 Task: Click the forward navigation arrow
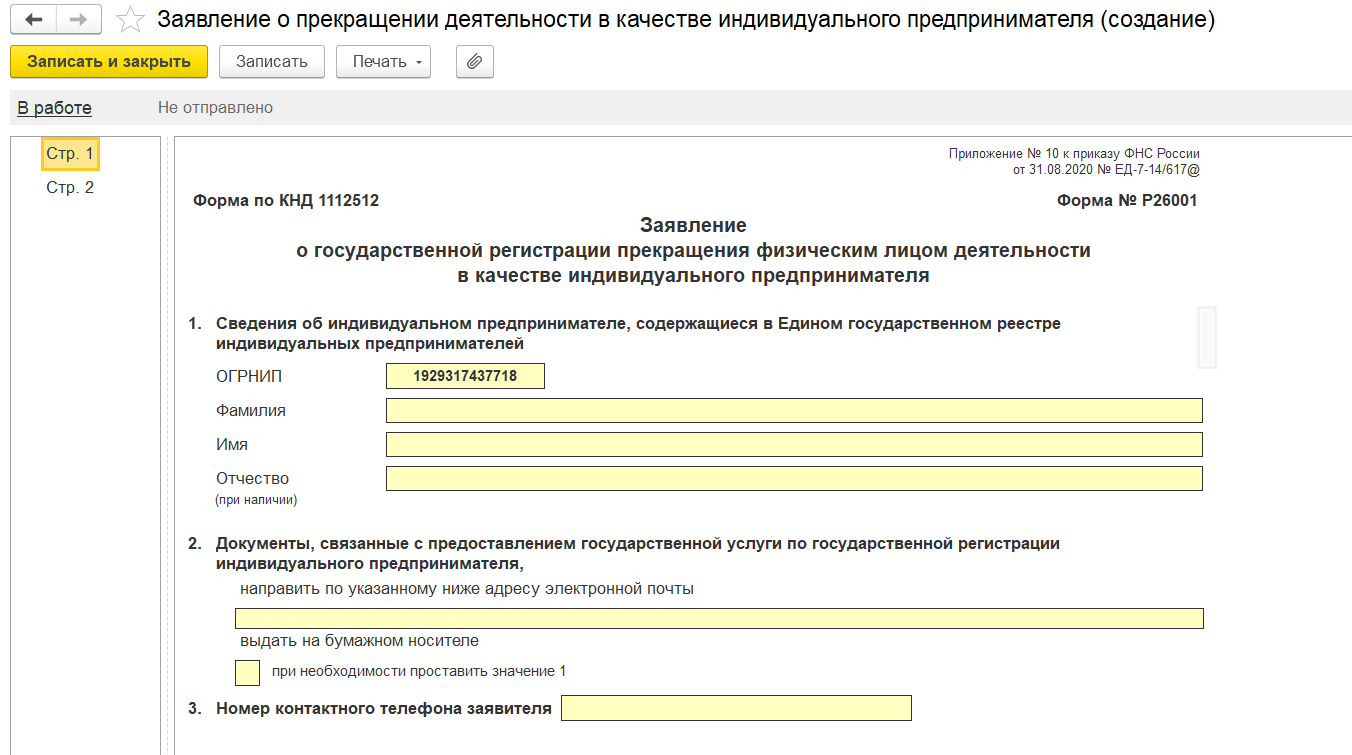tap(78, 20)
